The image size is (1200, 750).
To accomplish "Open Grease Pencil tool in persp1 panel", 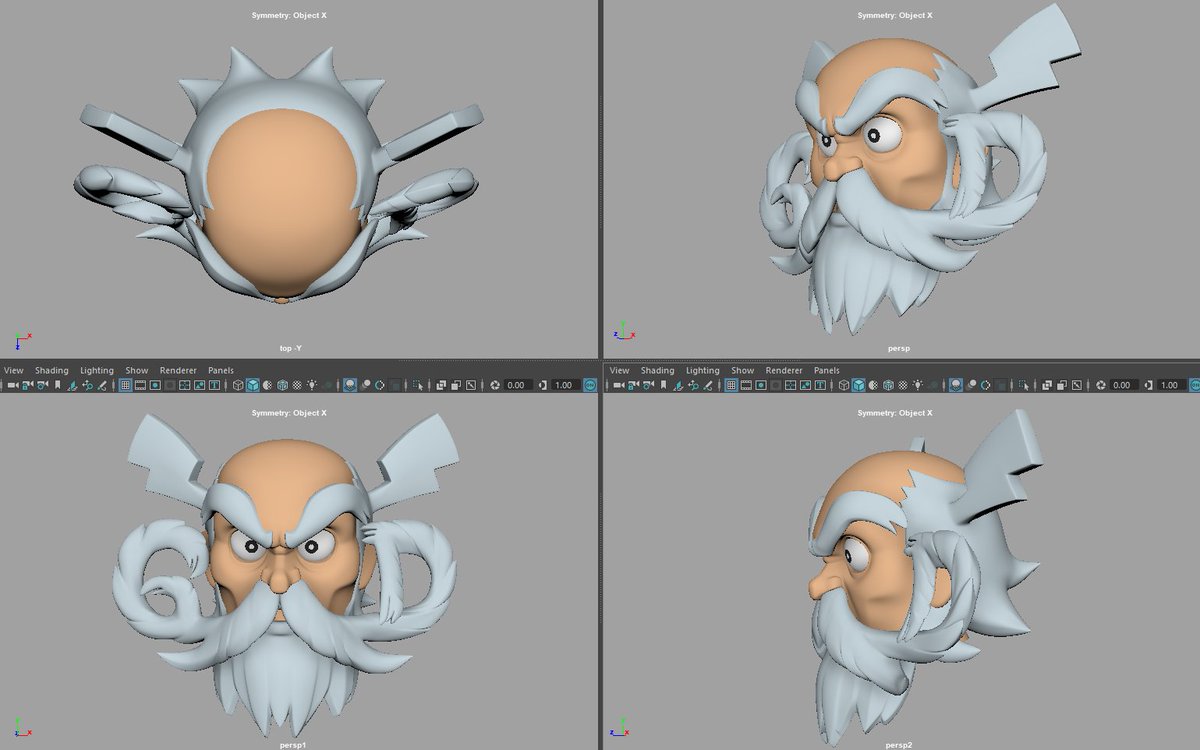I will 104,385.
